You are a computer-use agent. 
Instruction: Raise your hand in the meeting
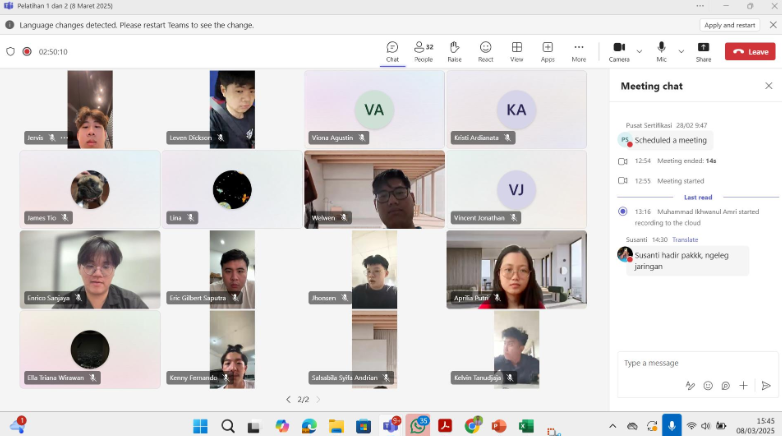click(454, 51)
